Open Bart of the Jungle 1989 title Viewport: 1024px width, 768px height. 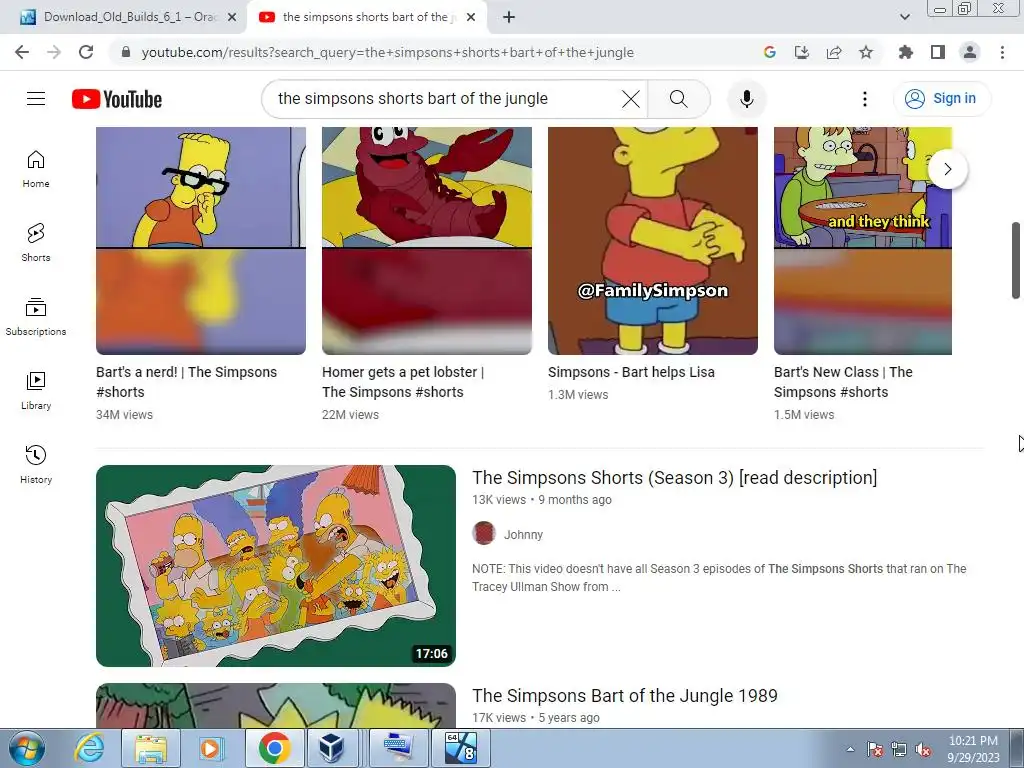[x=625, y=696]
